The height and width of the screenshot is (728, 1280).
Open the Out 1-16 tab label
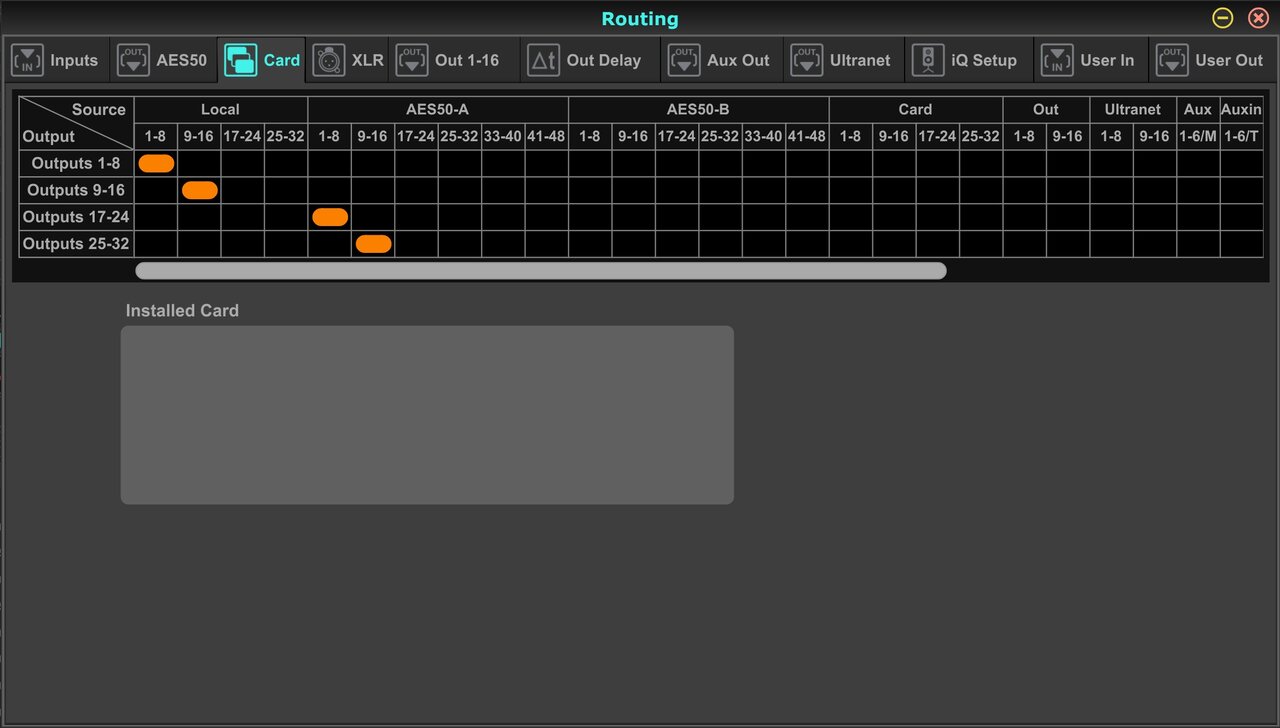(467, 60)
